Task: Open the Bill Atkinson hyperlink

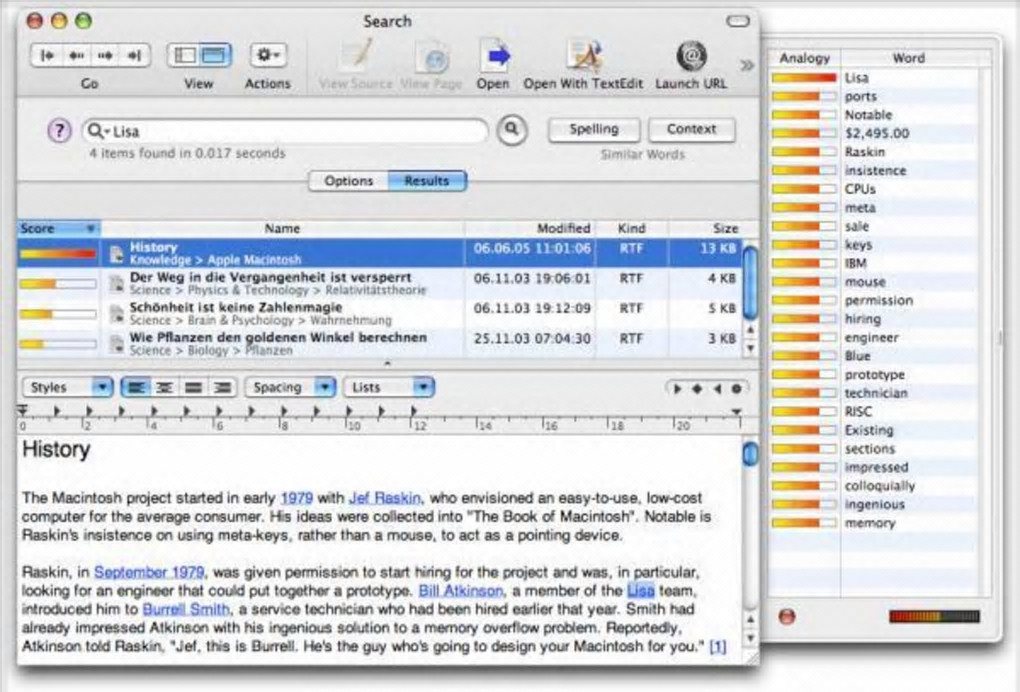Action: point(461,591)
